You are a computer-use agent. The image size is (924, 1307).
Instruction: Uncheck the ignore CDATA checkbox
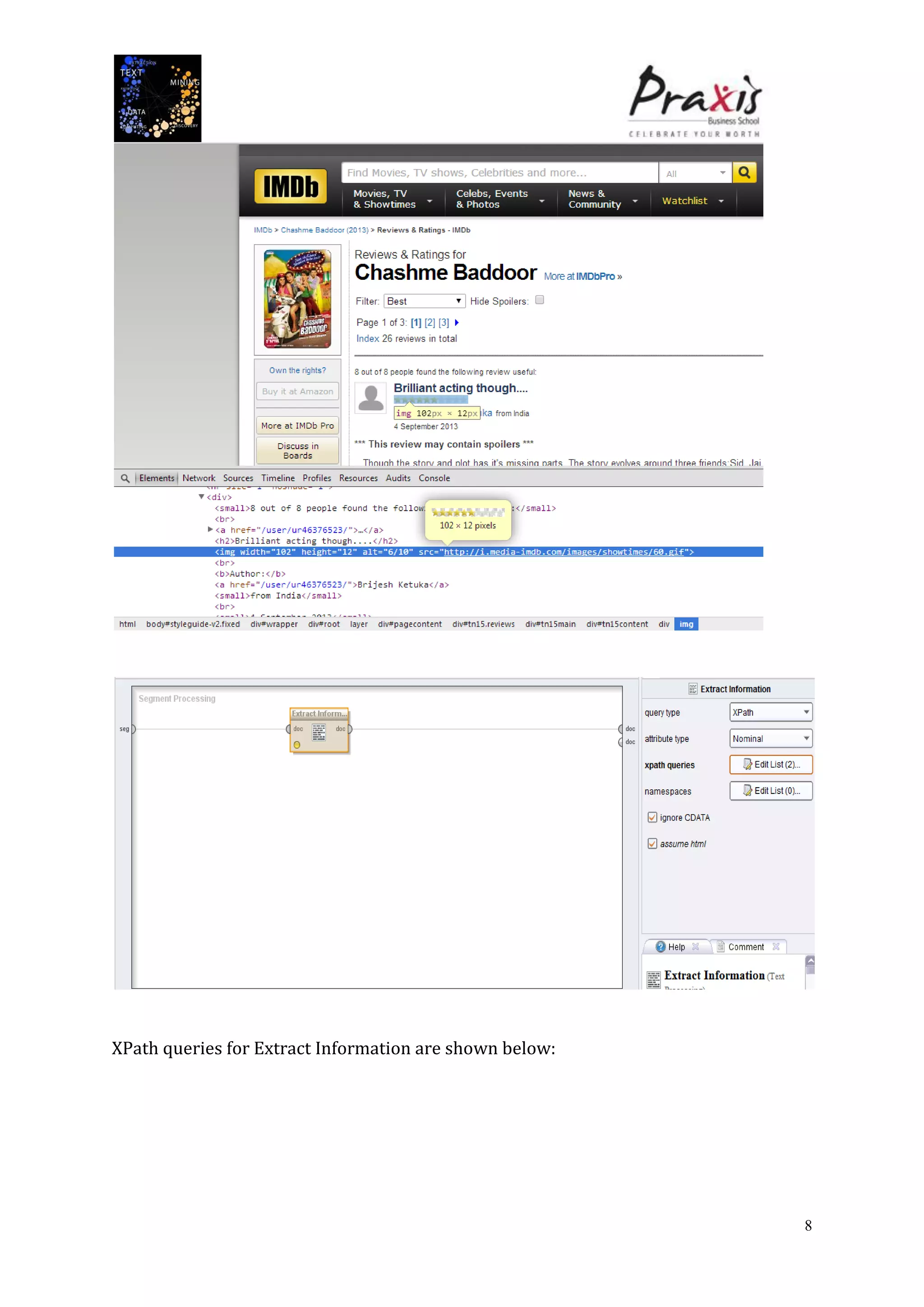point(652,817)
